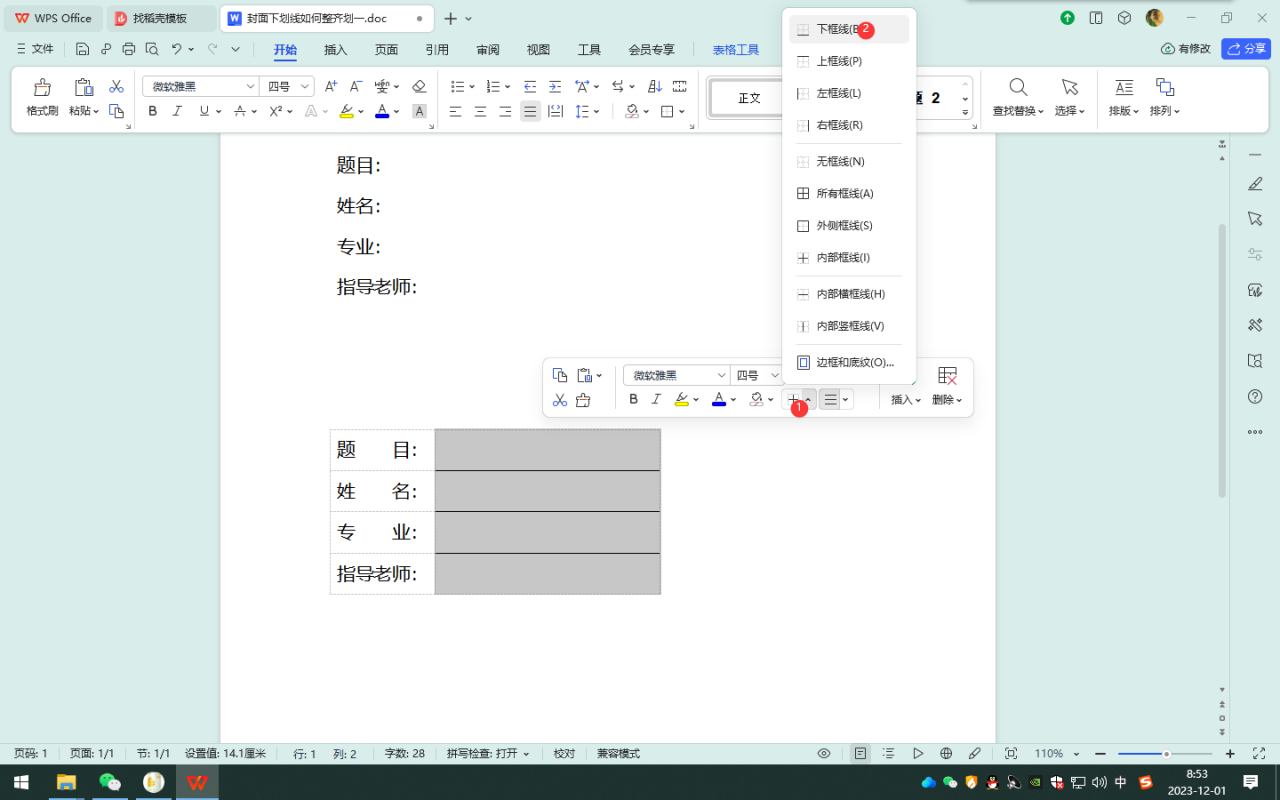Click the 有修改 (modified) cloud status button

click(1186, 48)
